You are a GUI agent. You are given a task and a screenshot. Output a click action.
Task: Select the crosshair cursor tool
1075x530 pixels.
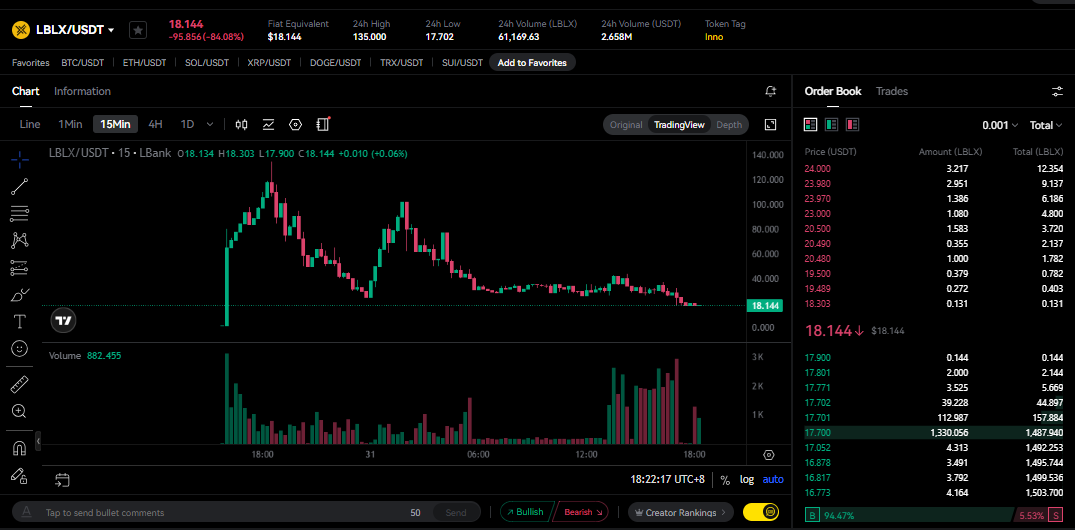coord(20,160)
